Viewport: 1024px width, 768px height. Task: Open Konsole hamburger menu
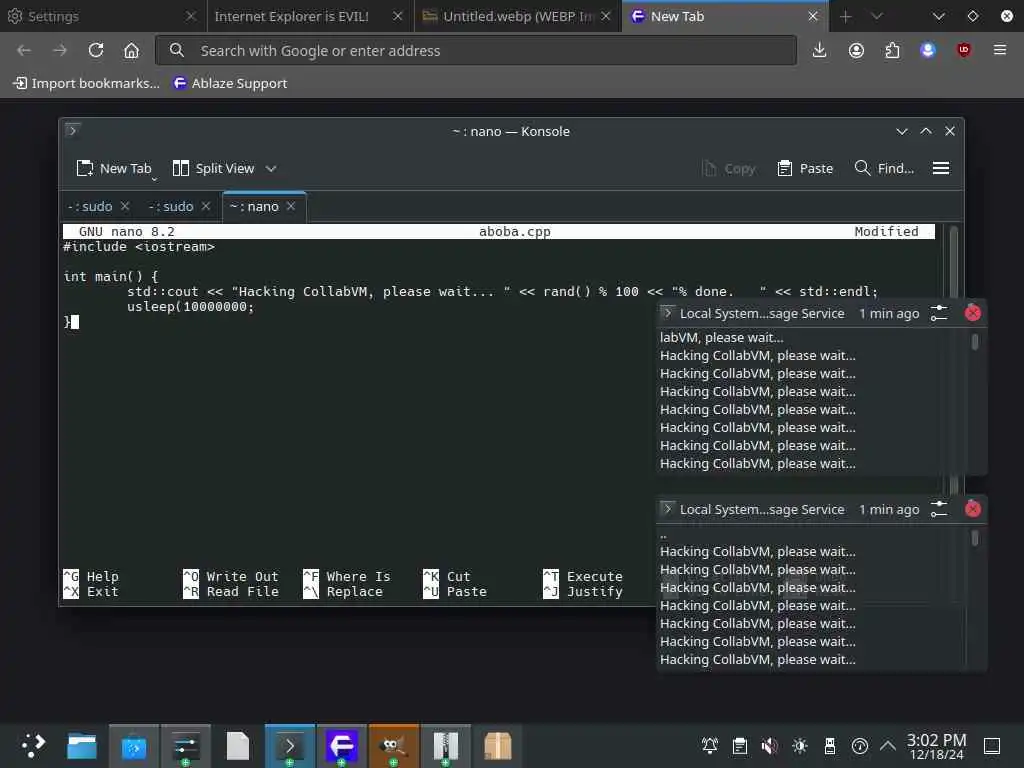click(x=940, y=168)
